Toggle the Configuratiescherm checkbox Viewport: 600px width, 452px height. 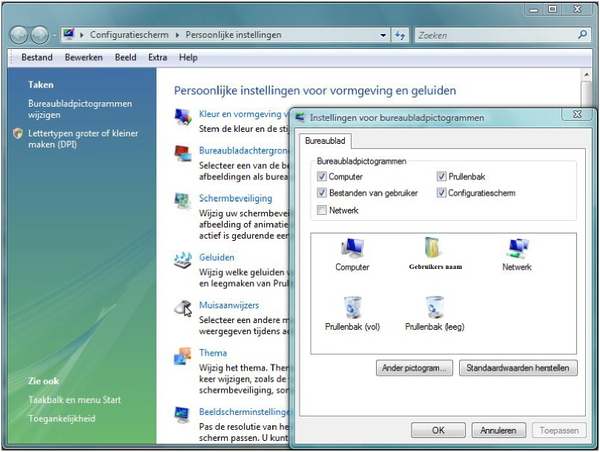tap(441, 193)
